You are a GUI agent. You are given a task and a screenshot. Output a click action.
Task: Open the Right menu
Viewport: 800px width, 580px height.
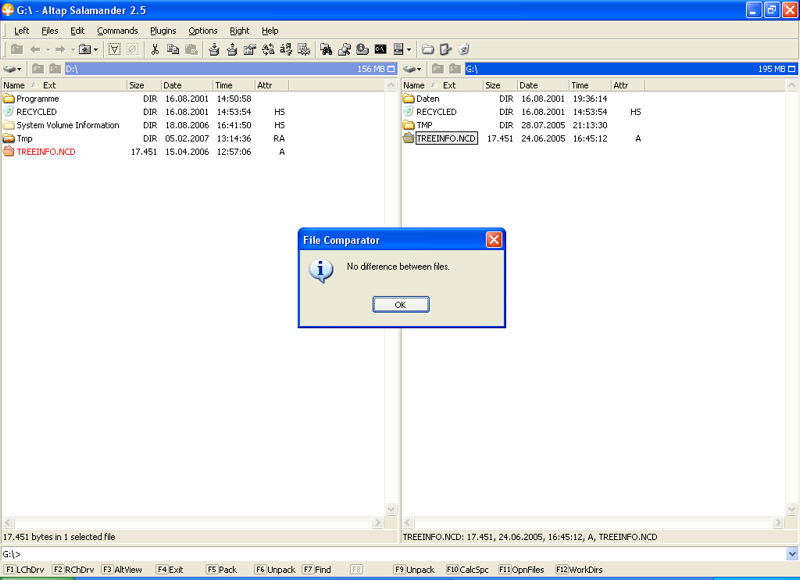click(239, 31)
